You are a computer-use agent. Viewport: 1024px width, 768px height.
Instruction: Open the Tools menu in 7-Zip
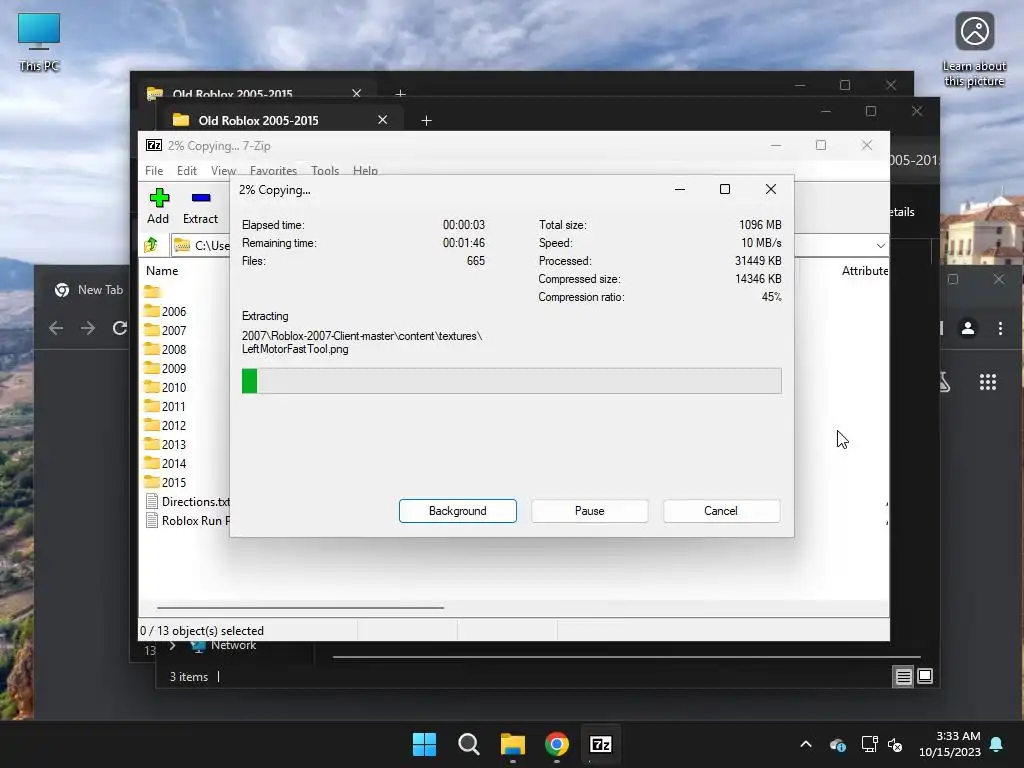click(x=325, y=170)
